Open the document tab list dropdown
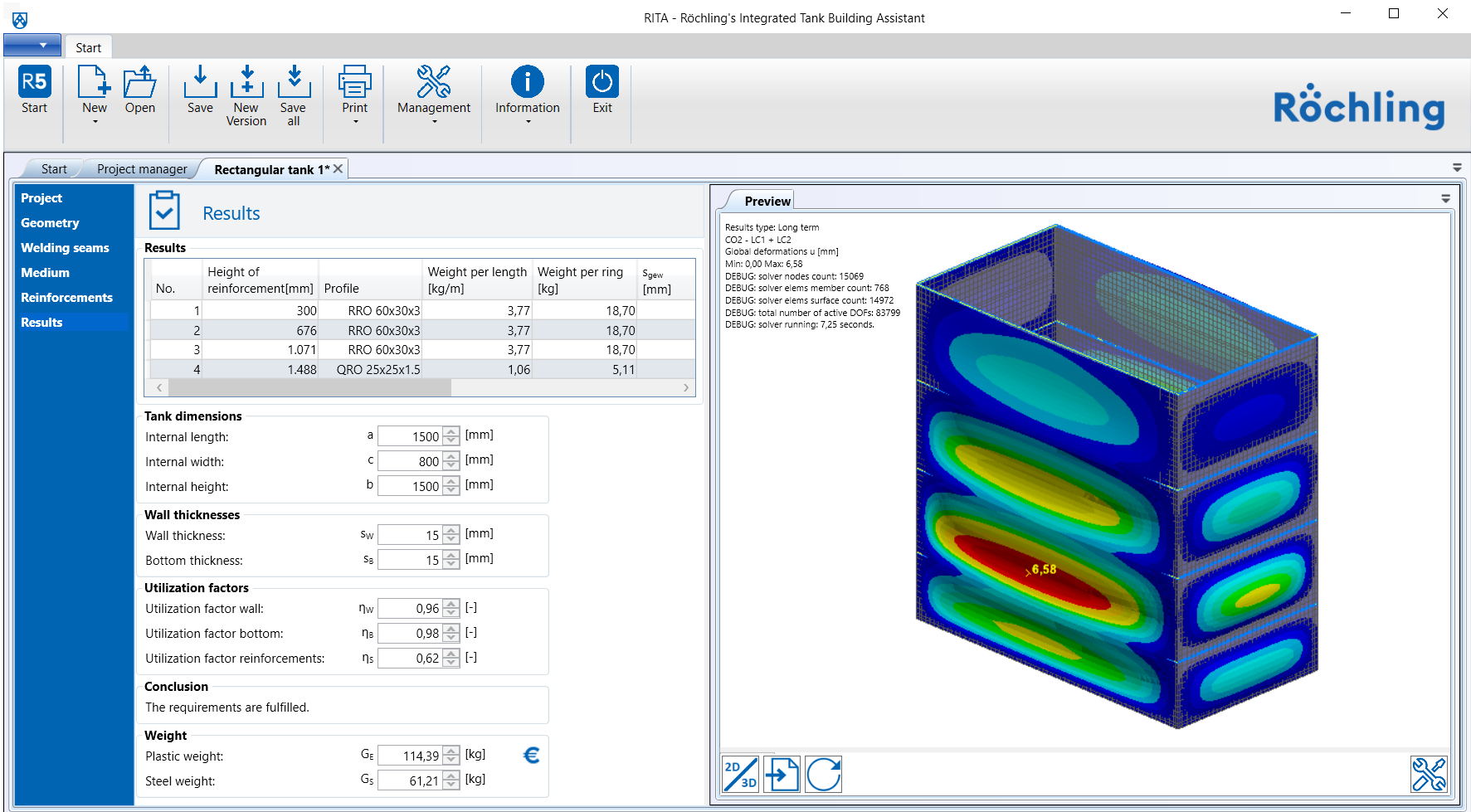The image size is (1471, 812). point(1457,168)
